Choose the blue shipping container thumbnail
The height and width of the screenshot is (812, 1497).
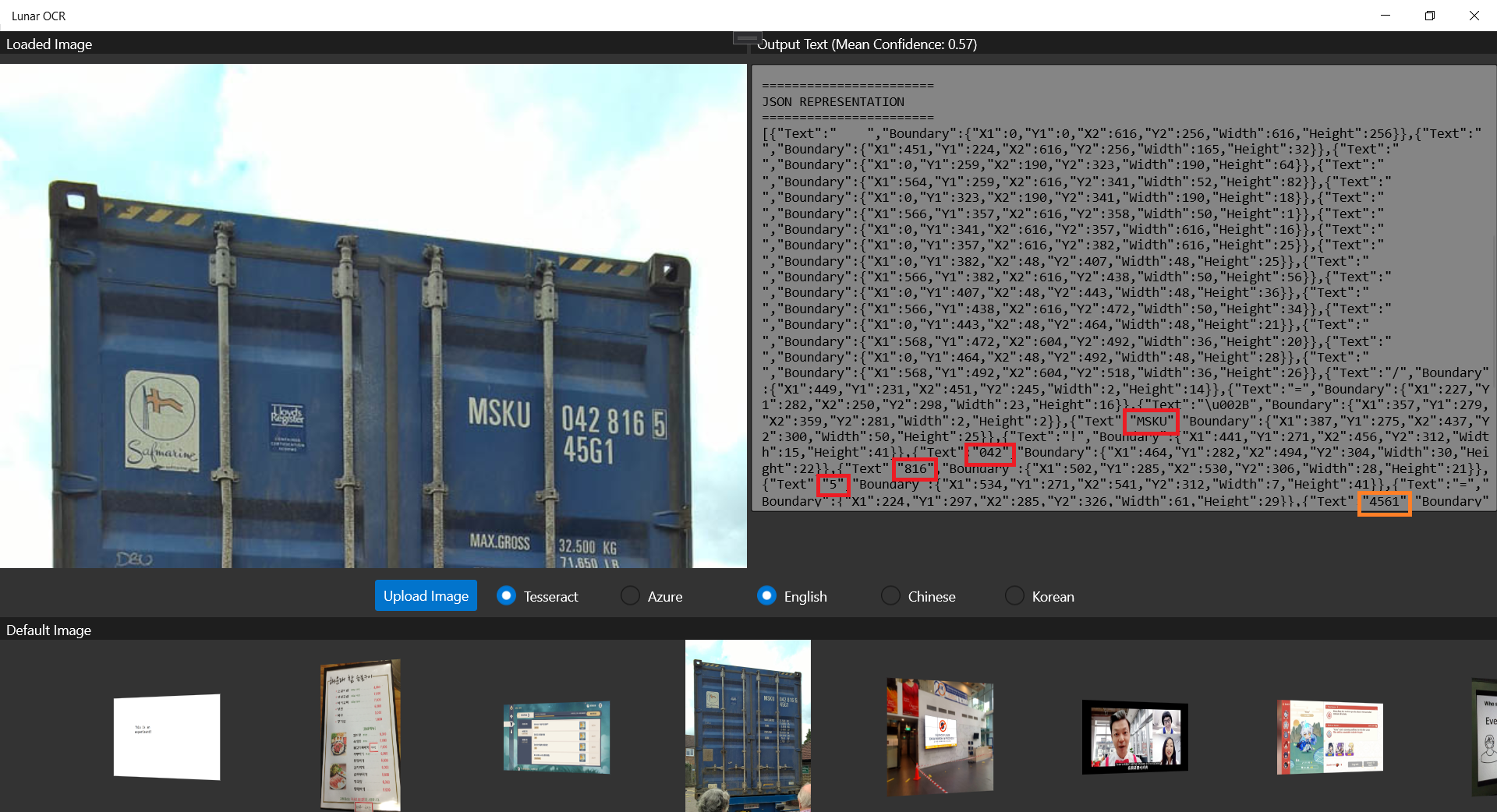(748, 726)
